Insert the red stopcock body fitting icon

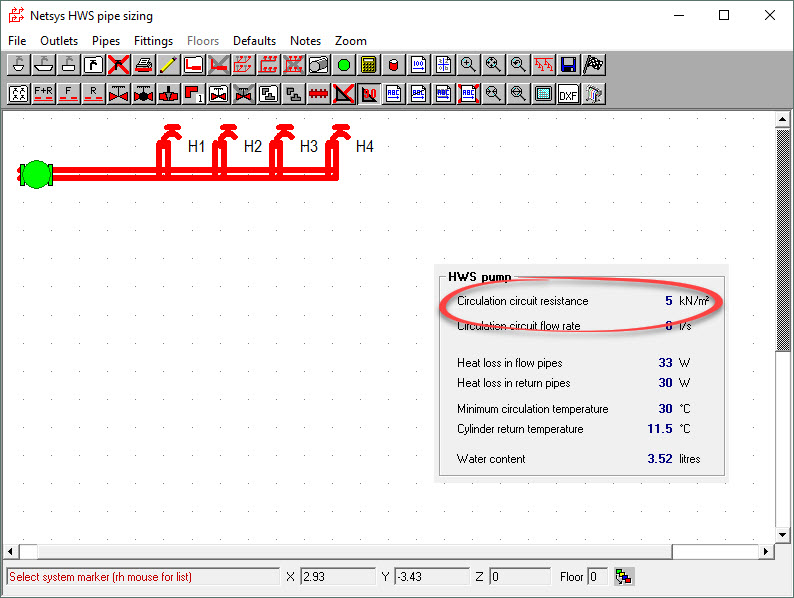coord(169,94)
